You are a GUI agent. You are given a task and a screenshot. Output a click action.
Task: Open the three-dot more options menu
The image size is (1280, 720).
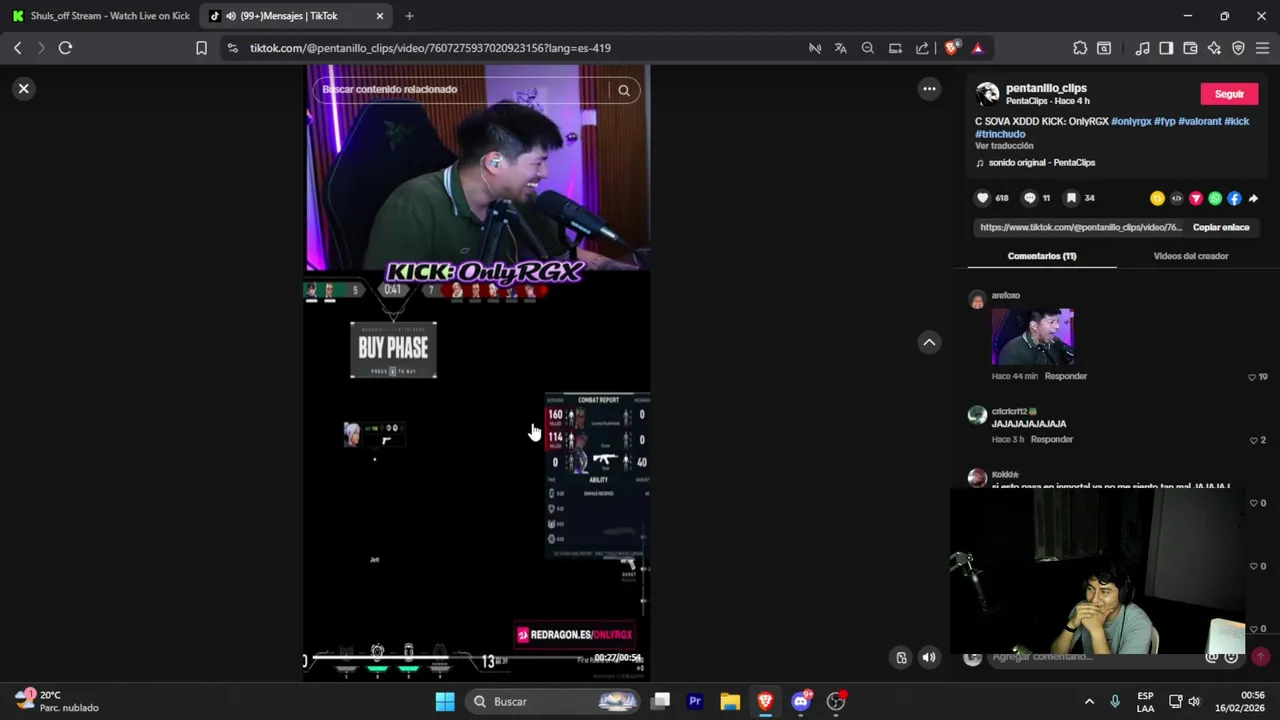929,89
